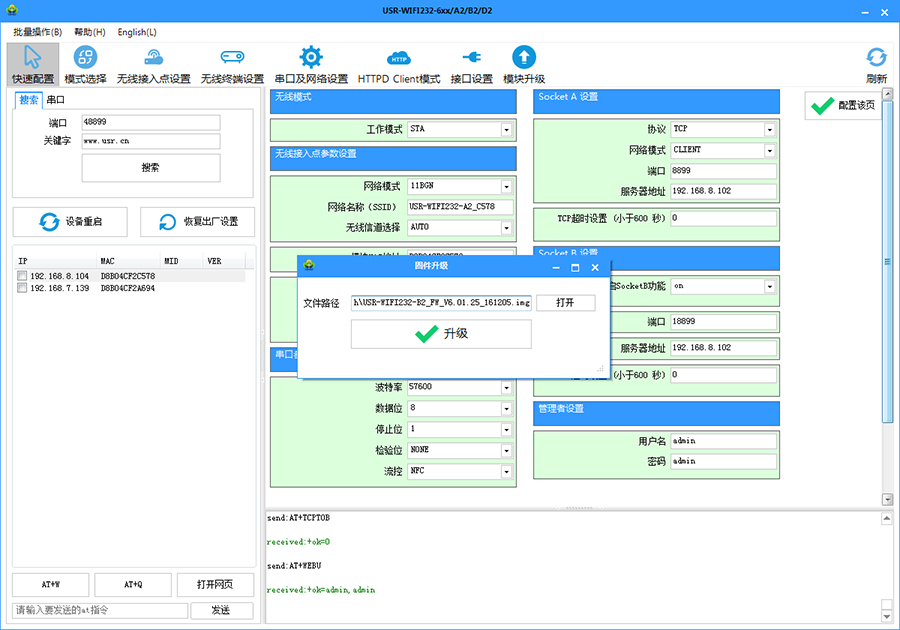Click the settings panel vertical scrollbar

[x=887, y=262]
